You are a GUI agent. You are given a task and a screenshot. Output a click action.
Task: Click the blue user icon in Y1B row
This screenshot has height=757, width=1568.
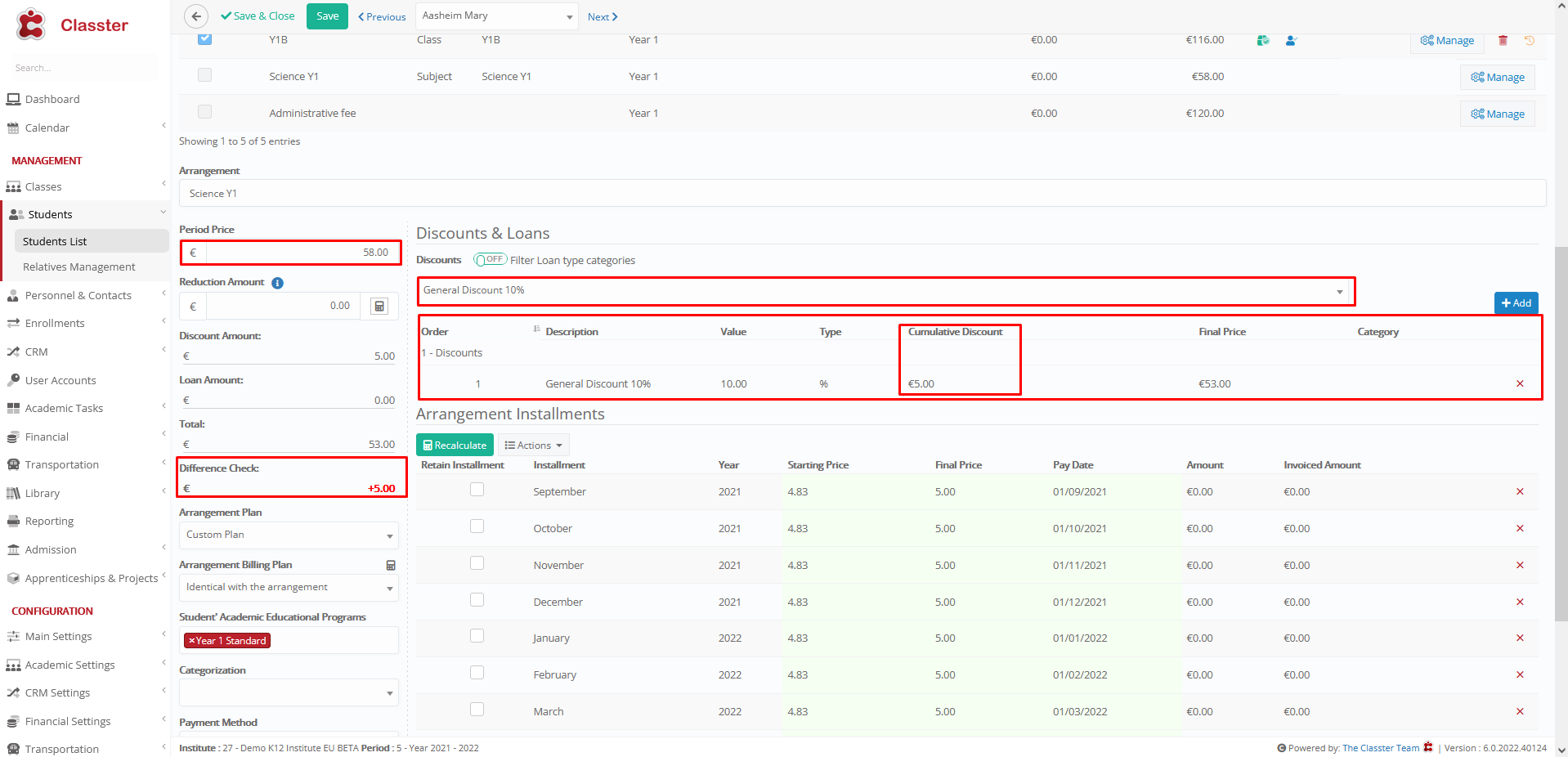[1291, 40]
